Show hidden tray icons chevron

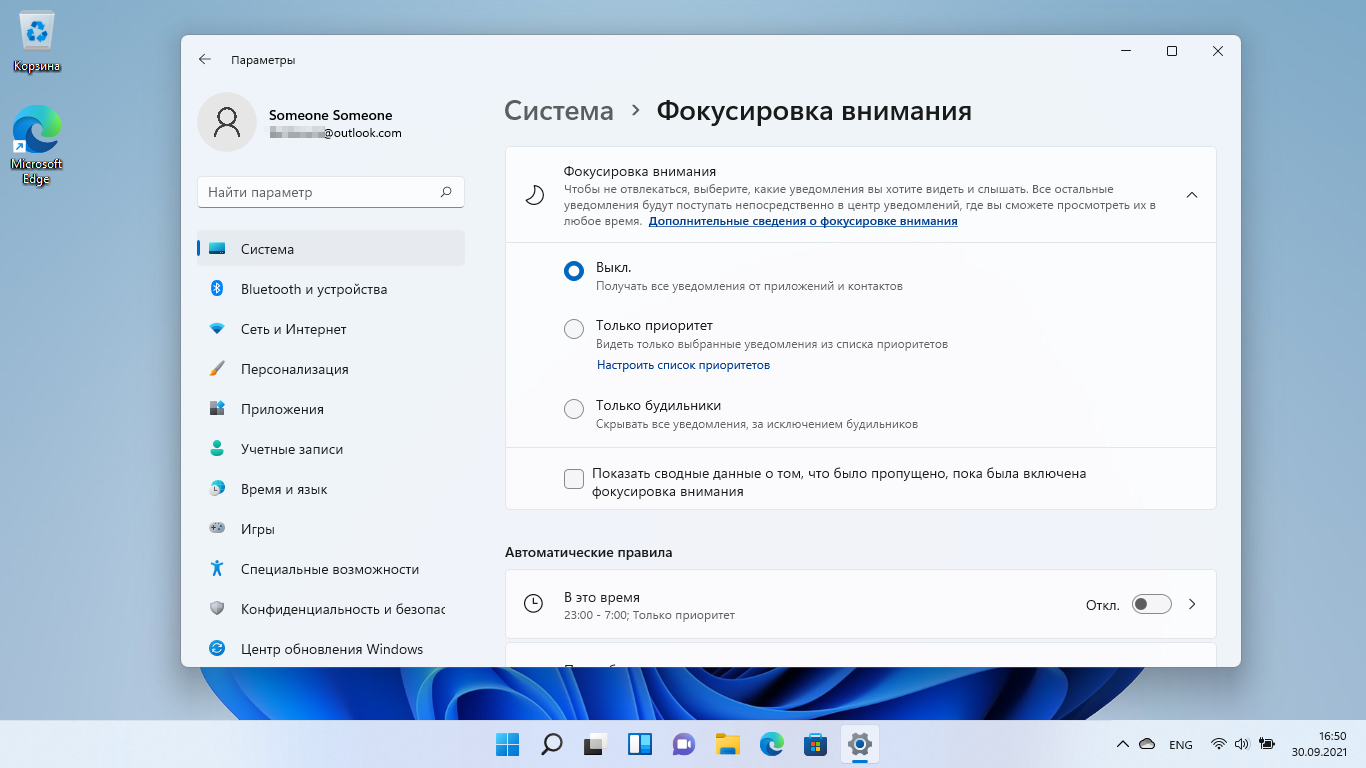(1122, 744)
